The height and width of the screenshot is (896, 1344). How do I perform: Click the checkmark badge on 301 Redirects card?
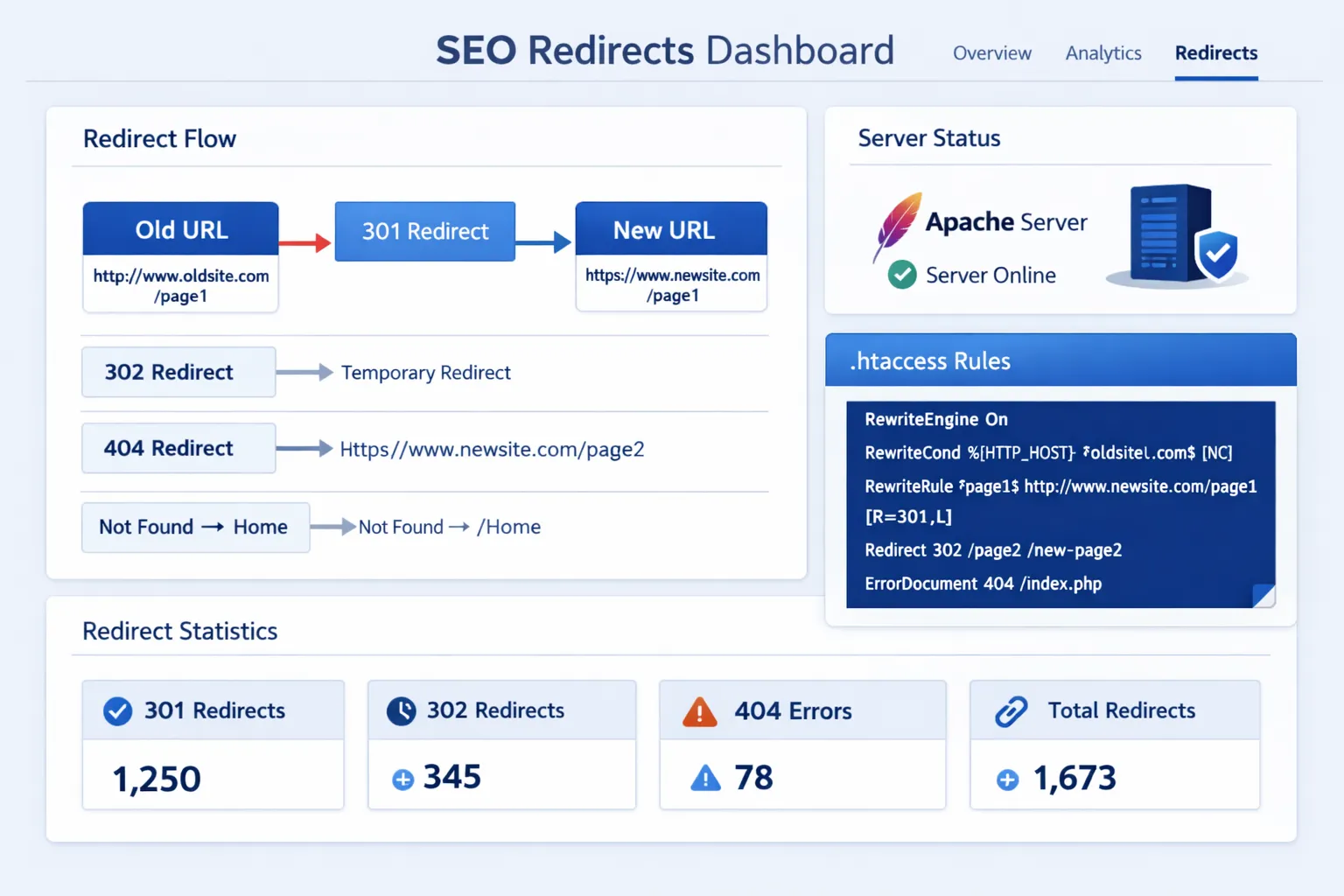tap(116, 710)
